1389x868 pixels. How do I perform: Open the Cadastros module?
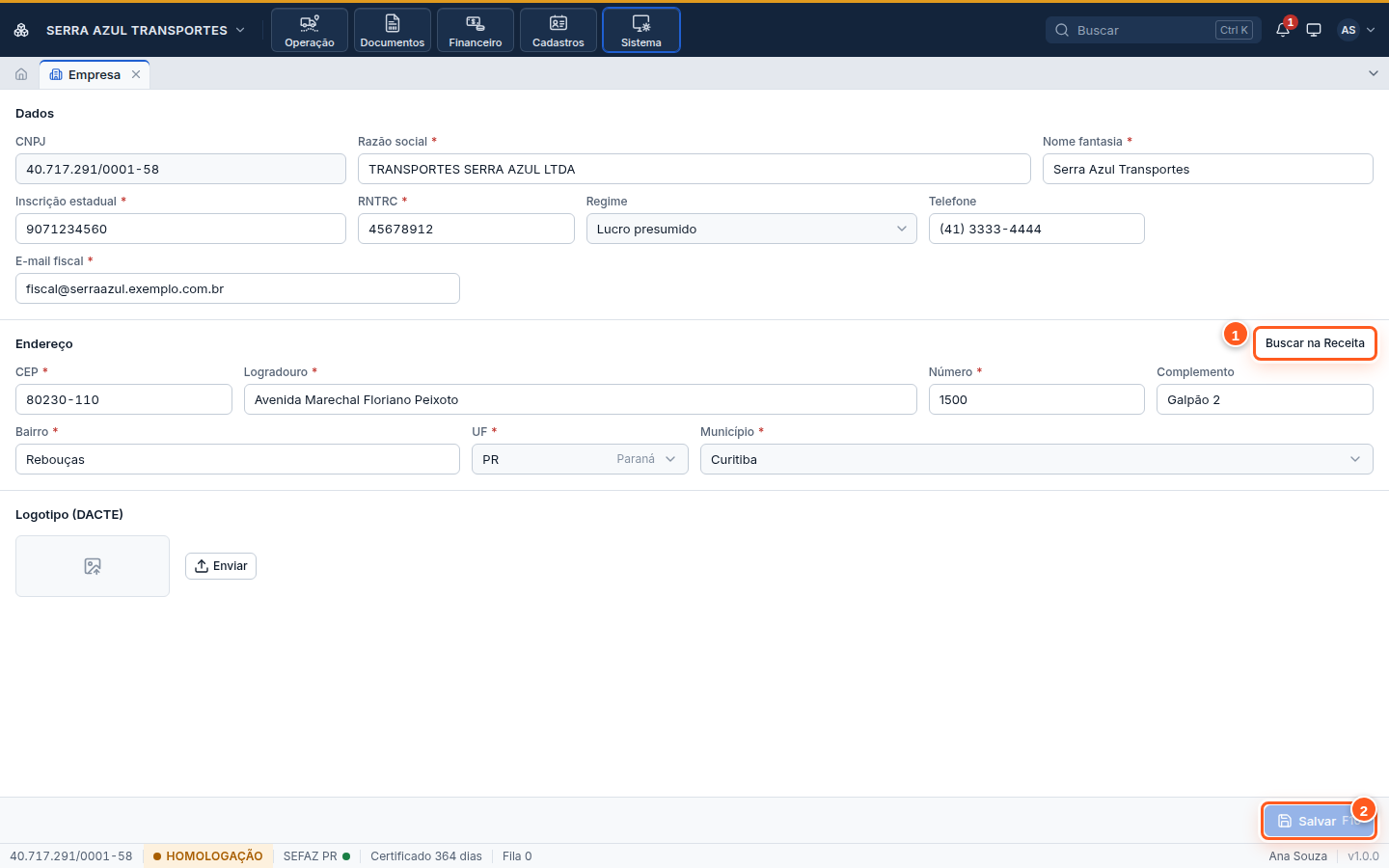pyautogui.click(x=558, y=30)
